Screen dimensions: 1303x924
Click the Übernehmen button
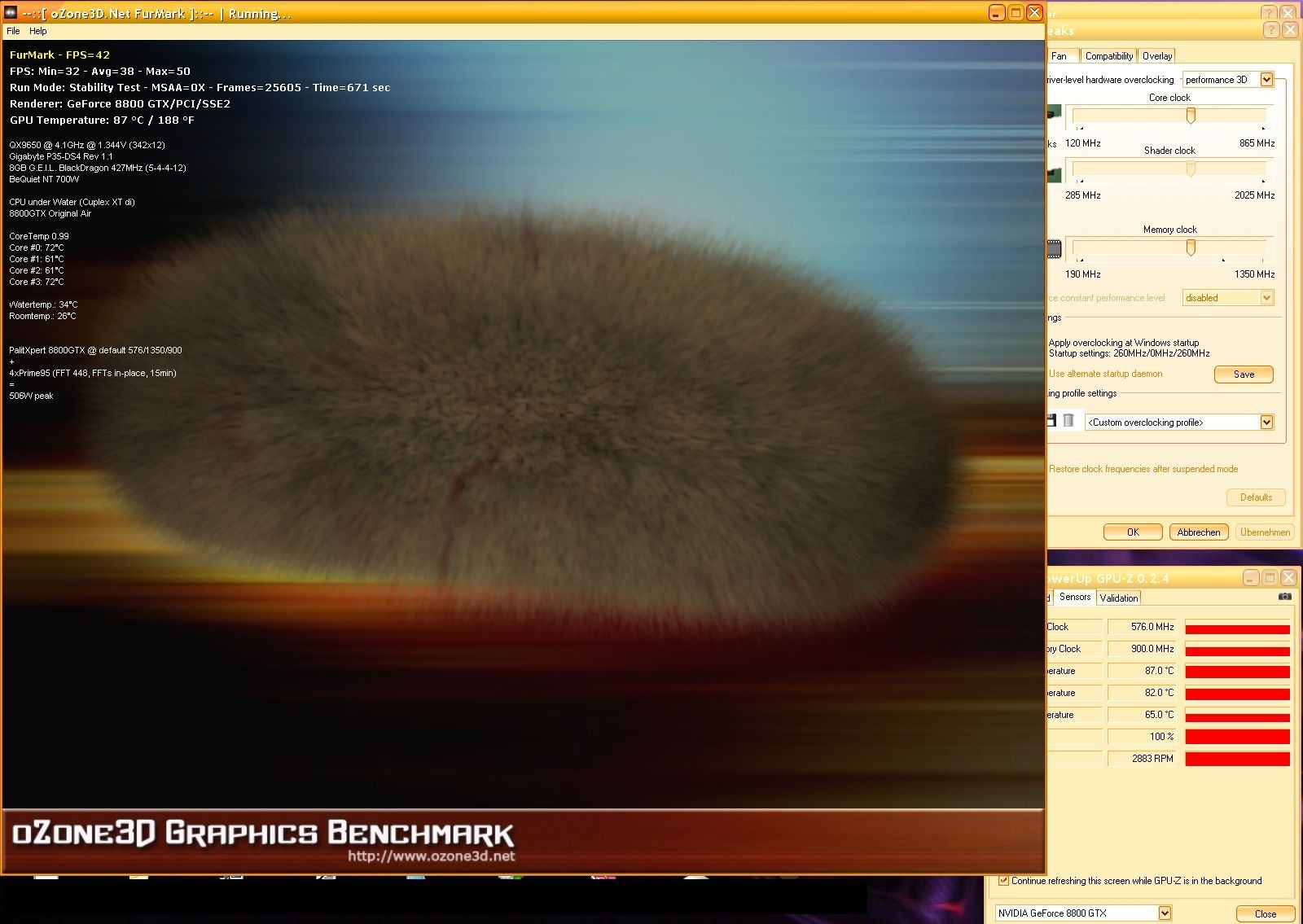pyautogui.click(x=1265, y=532)
